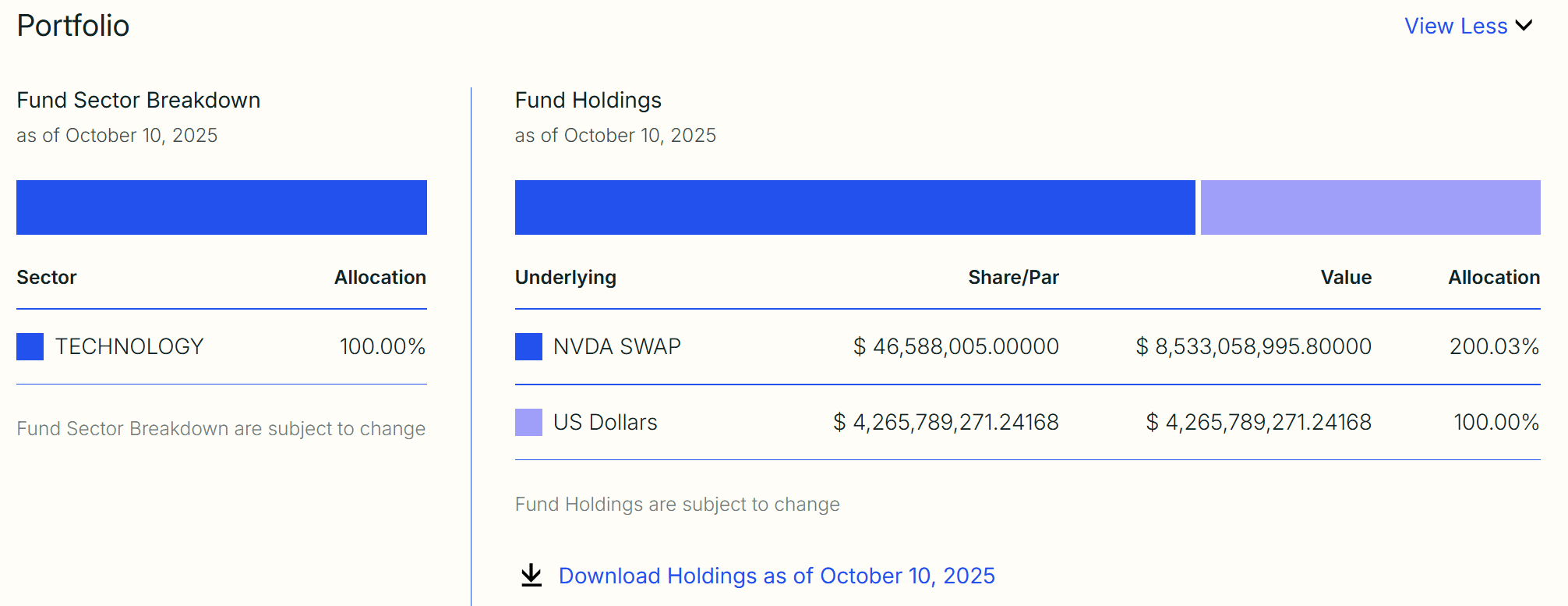Click the NVDA SWAP blue legend swatch
This screenshot has width=1568, height=606.
click(x=528, y=346)
